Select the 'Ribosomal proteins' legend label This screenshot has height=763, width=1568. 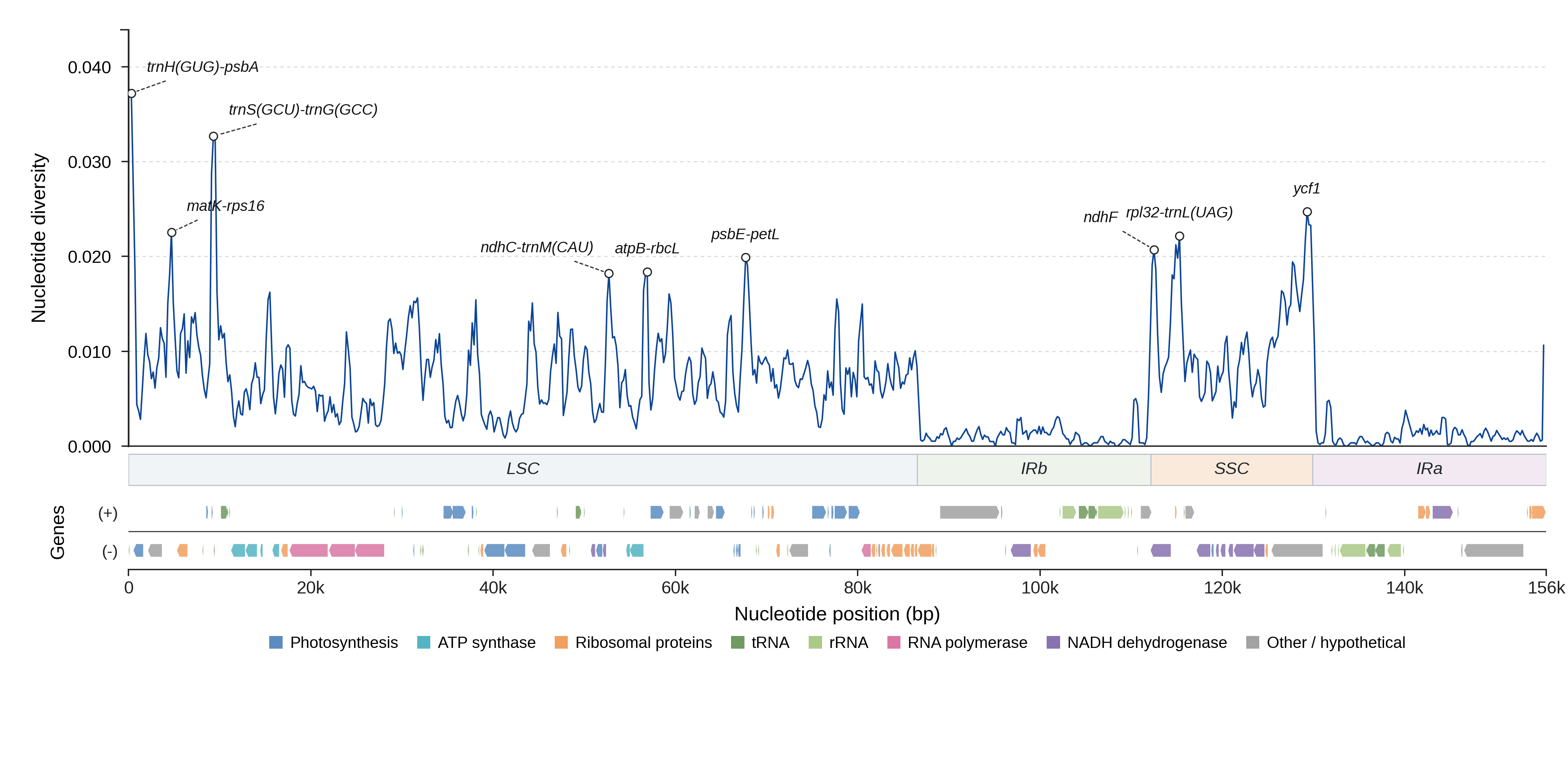click(x=644, y=642)
